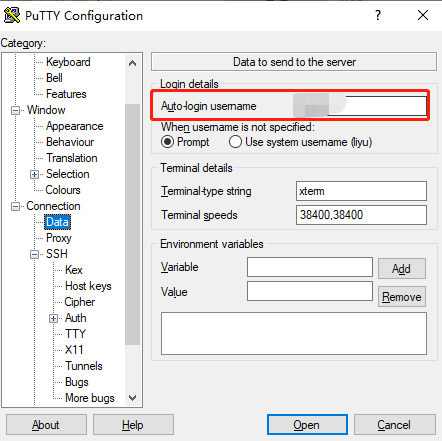Click the category list scroll-down arrow

[132, 398]
